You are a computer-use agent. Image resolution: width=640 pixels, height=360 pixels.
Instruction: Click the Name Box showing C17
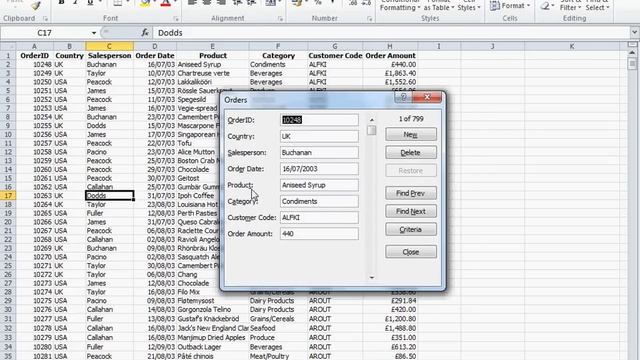45,33
